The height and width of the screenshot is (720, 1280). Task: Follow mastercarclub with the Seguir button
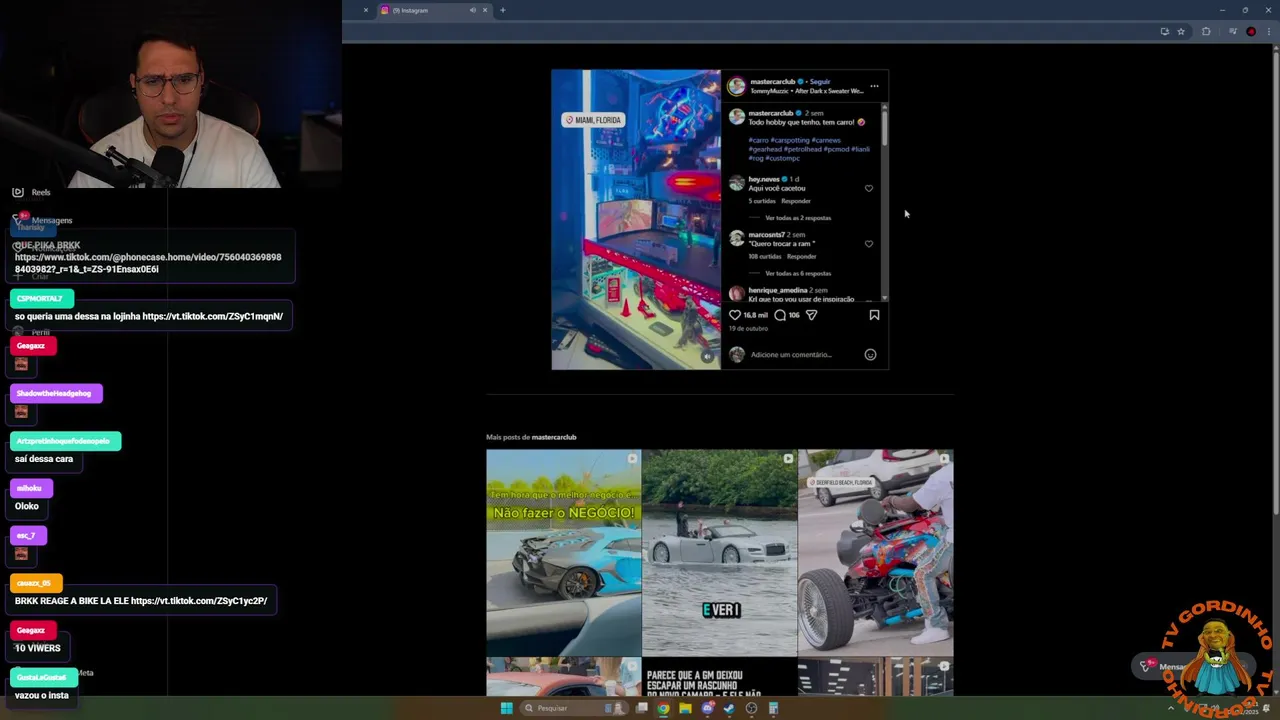(820, 82)
